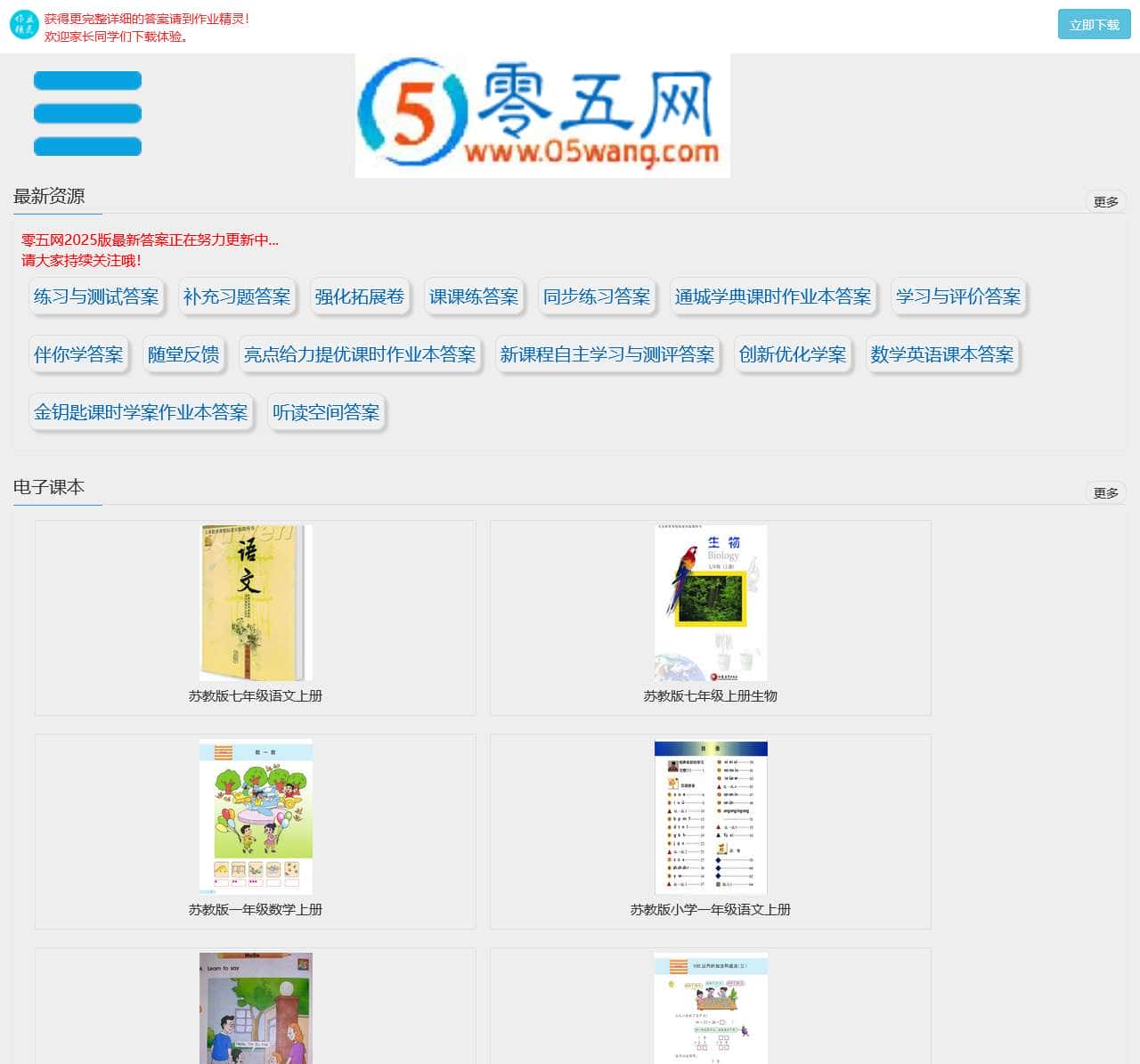Open 听读空间答案 link
The height and width of the screenshot is (1064, 1140).
pos(326,412)
